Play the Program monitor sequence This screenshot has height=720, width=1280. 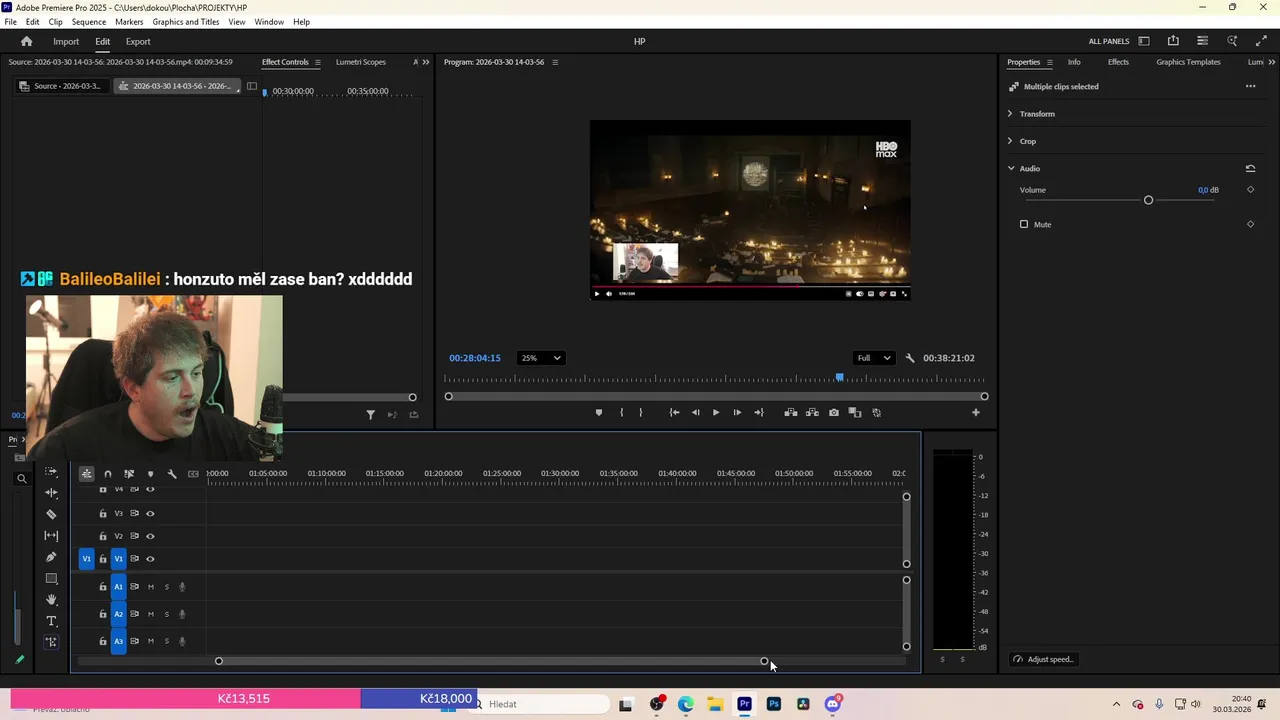click(x=716, y=413)
